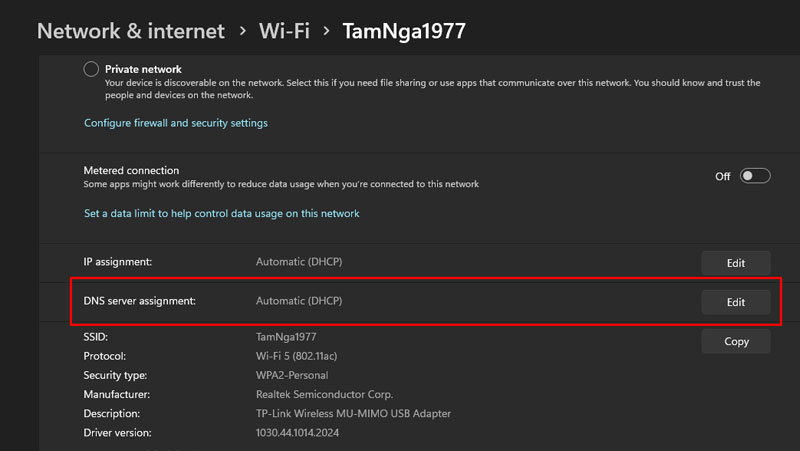Select the Private network radio button

(92, 69)
